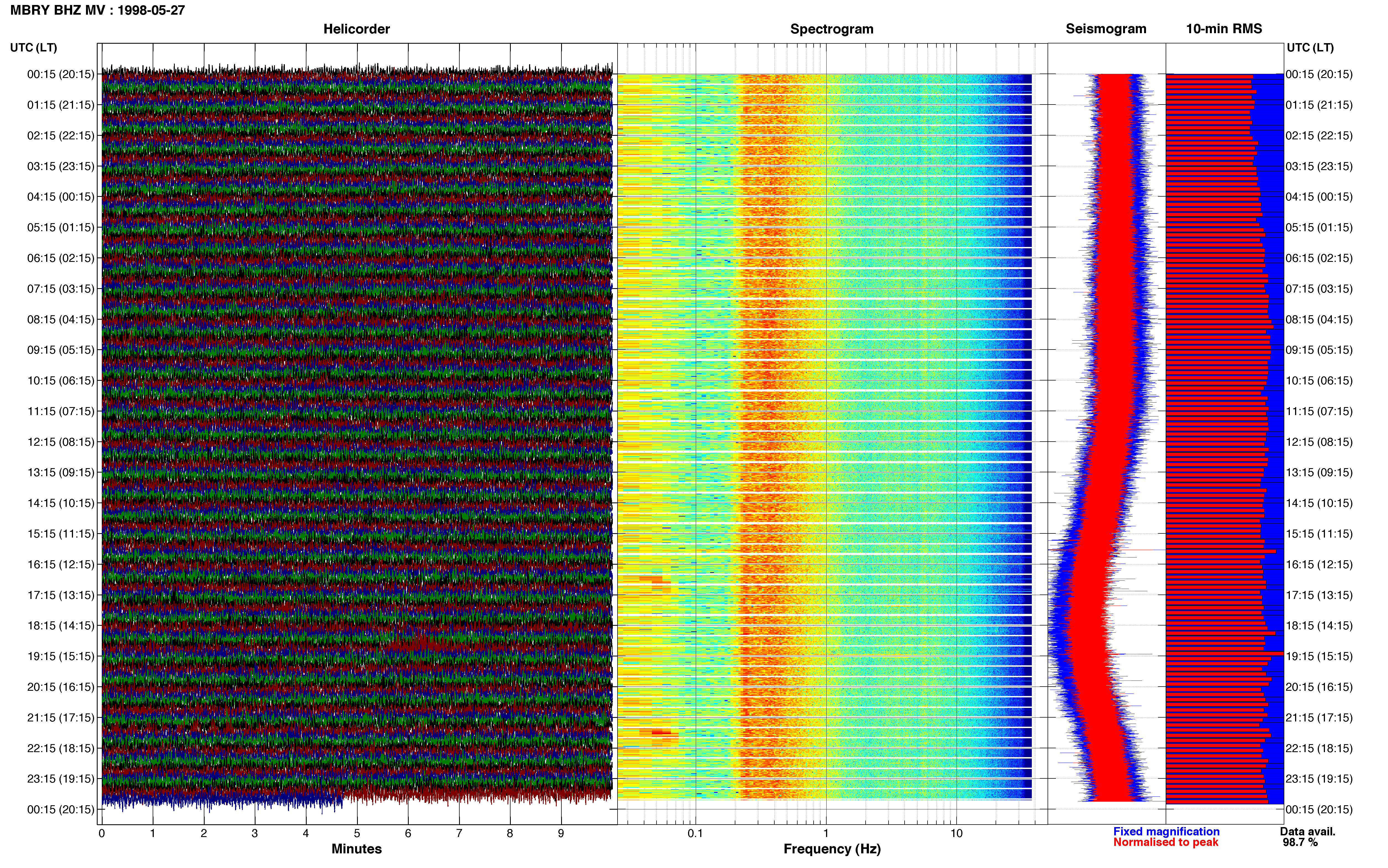Click left time label '23:15 (19:15)'
Viewport: 1388px width, 868px height.
(x=61, y=779)
